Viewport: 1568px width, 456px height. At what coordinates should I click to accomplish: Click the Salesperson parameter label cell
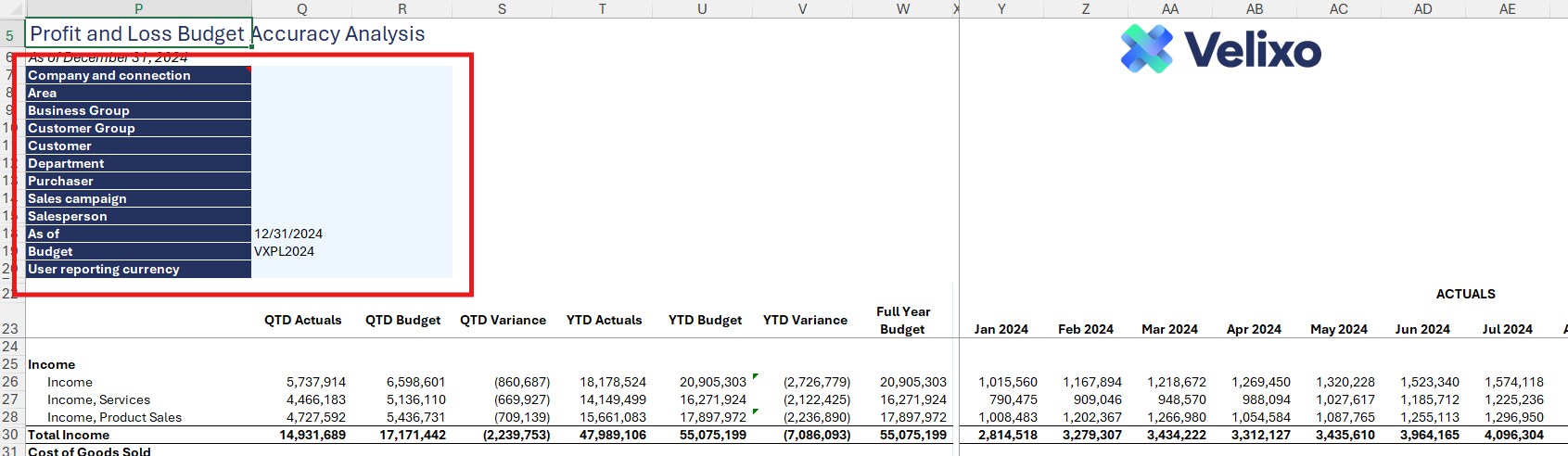(x=137, y=216)
